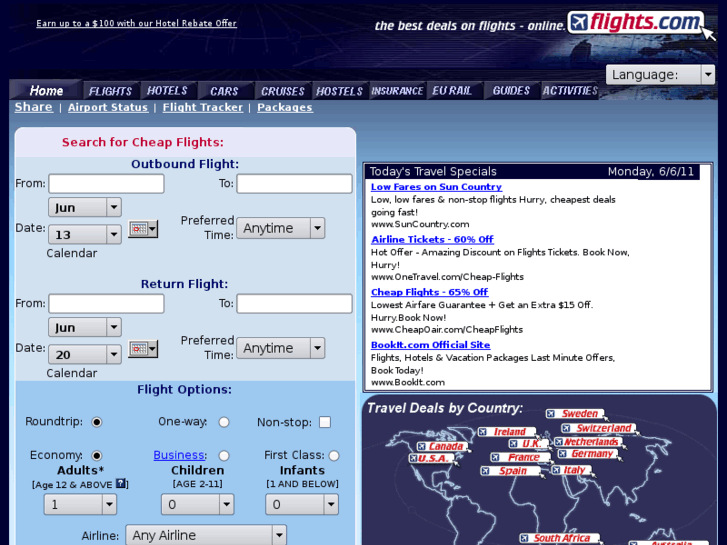Open return date calendar icon

[143, 349]
